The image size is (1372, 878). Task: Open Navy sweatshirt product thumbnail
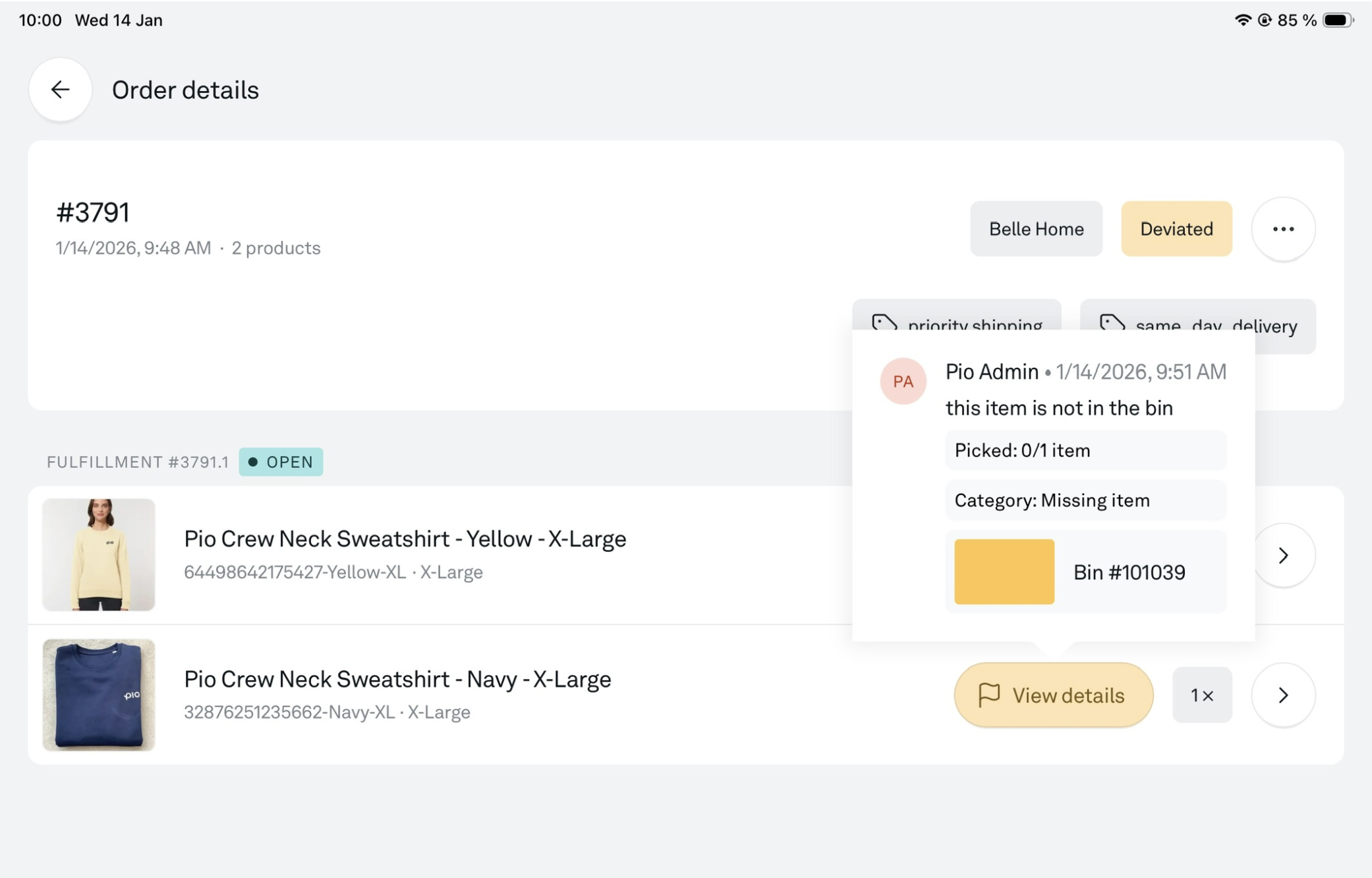click(x=99, y=695)
